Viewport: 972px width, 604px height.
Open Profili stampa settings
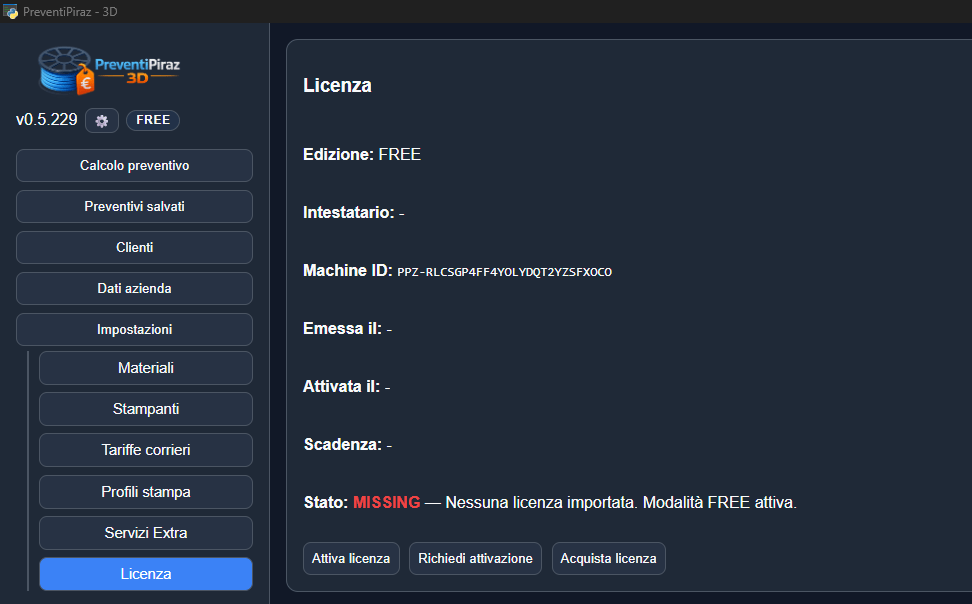tap(145, 492)
